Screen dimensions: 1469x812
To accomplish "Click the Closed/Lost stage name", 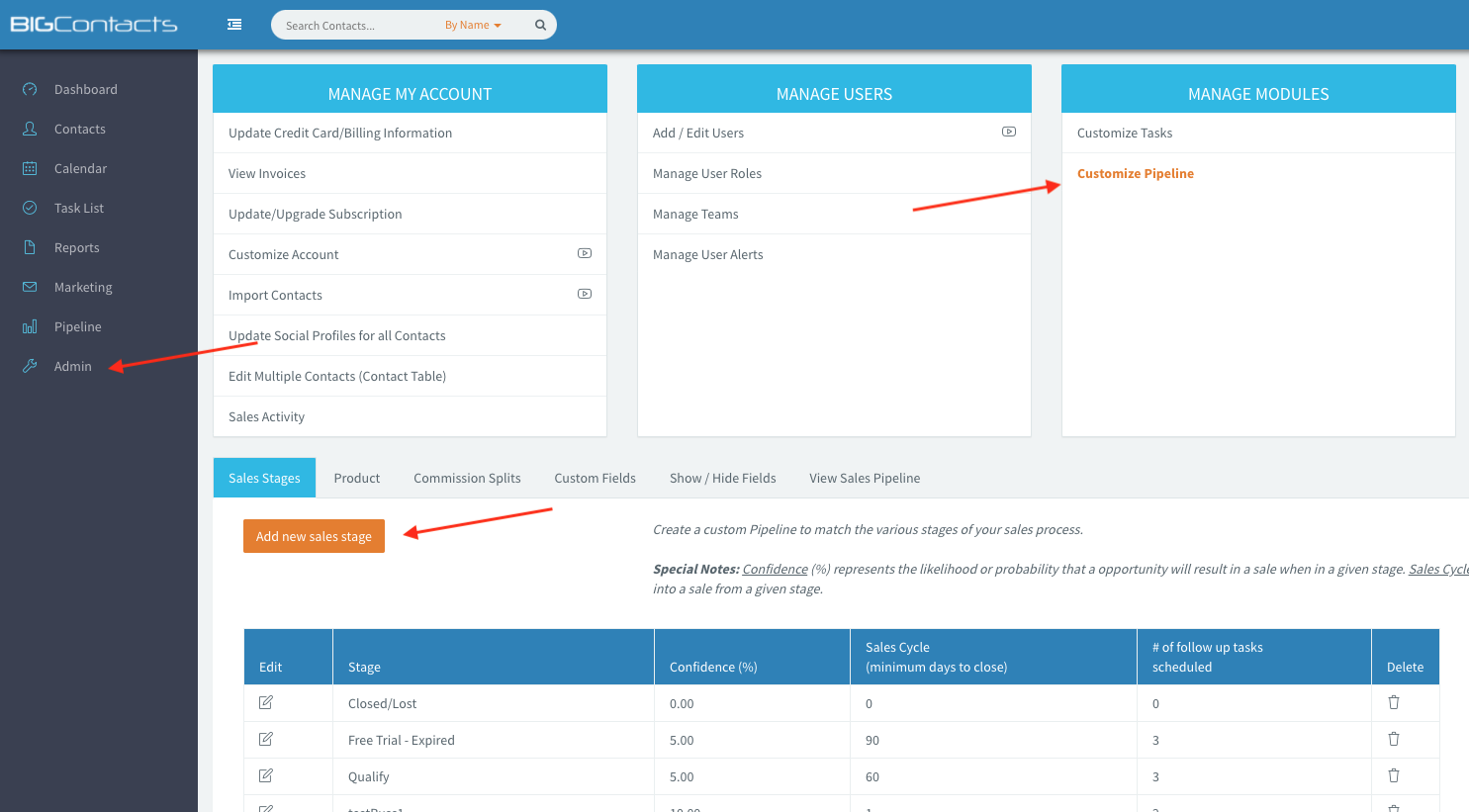I will pyautogui.click(x=382, y=704).
